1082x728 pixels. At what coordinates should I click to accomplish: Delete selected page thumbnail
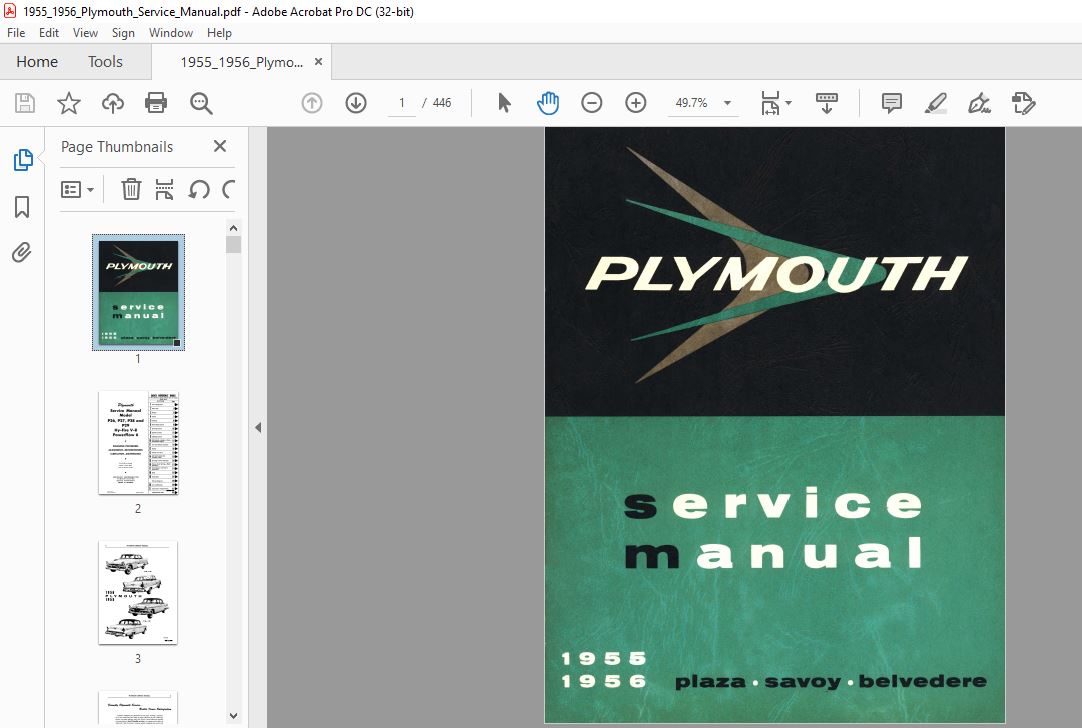click(131, 189)
